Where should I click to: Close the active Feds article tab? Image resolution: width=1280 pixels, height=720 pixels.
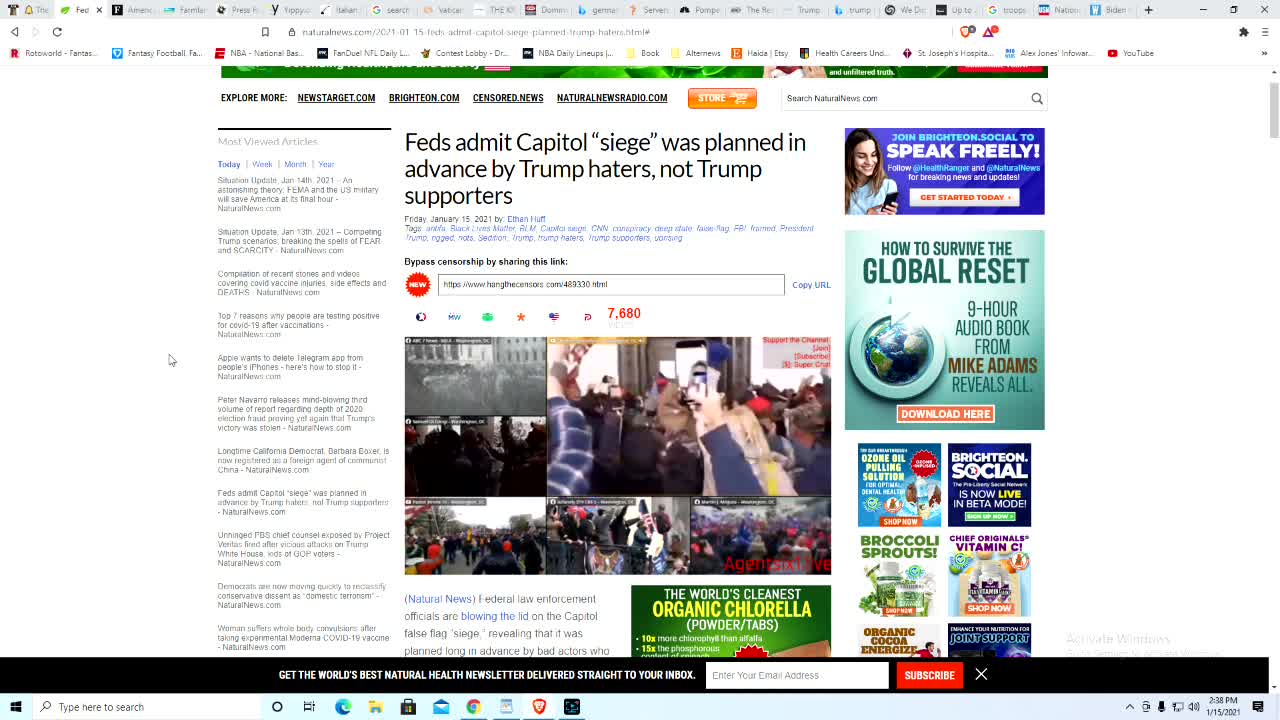click(99, 10)
